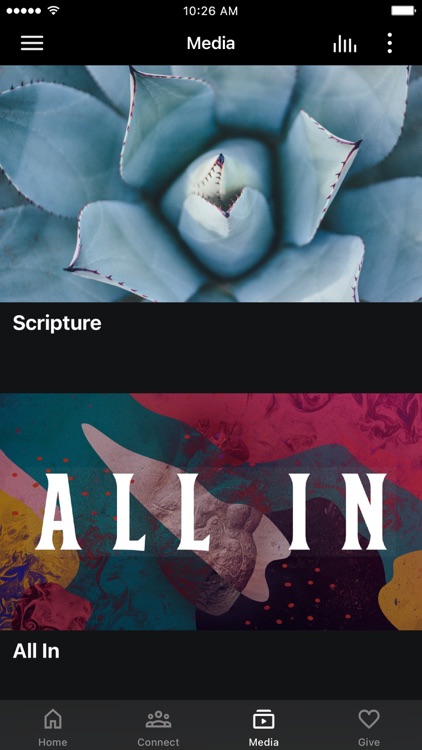This screenshot has height=750, width=422.
Task: Open the ALL IN series artwork
Action: [211, 511]
